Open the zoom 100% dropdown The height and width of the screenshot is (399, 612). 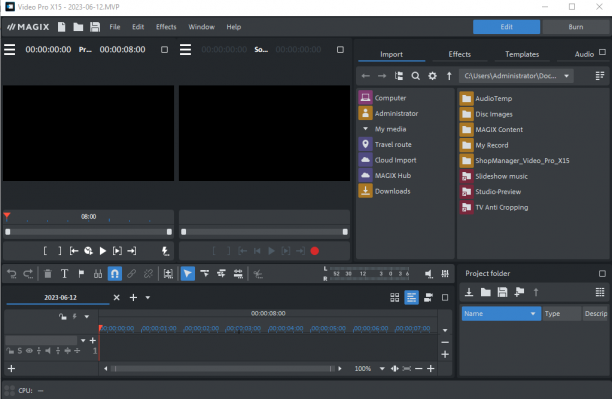click(x=382, y=369)
